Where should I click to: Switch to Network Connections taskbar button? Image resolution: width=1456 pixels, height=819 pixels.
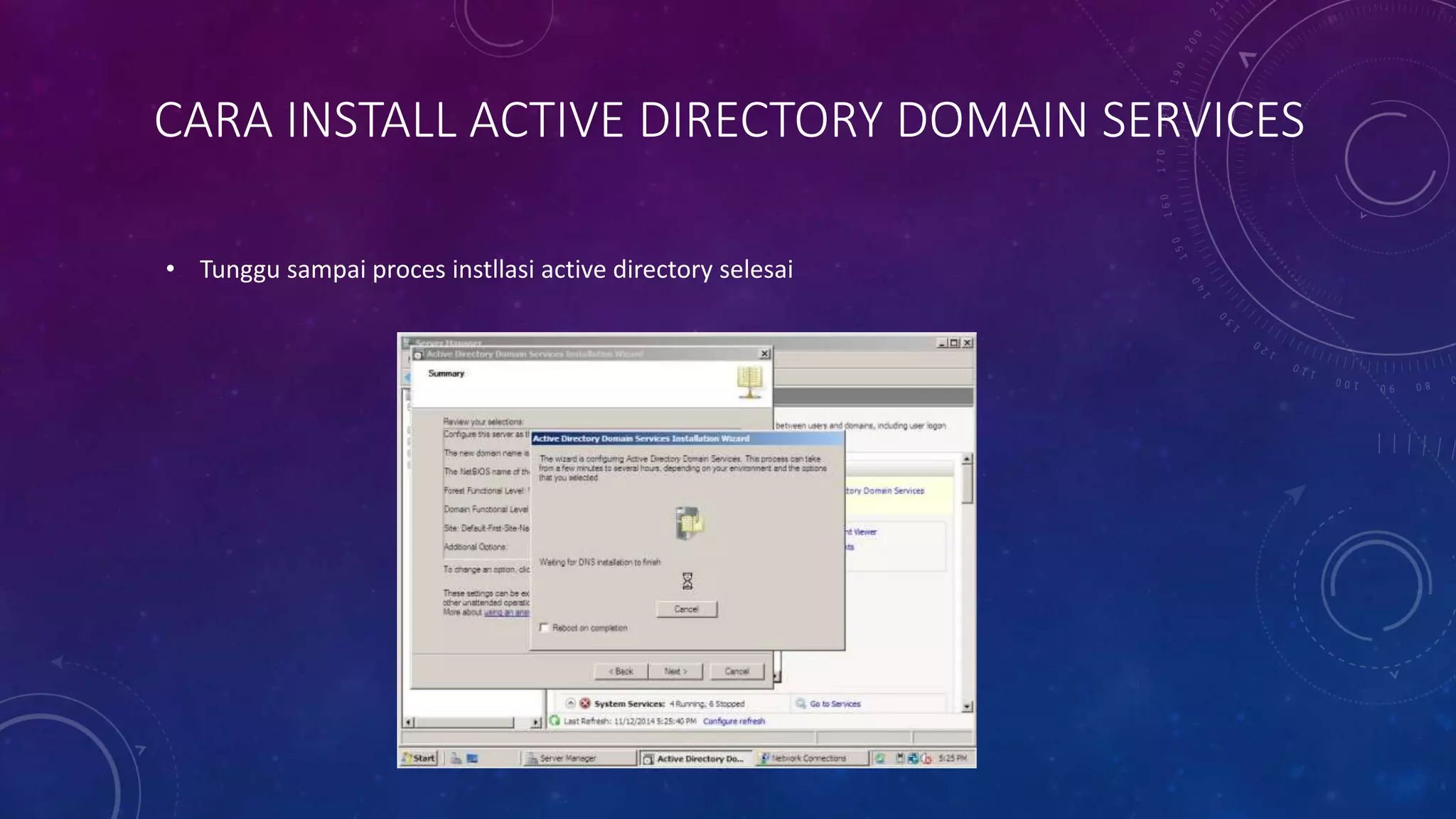811,759
